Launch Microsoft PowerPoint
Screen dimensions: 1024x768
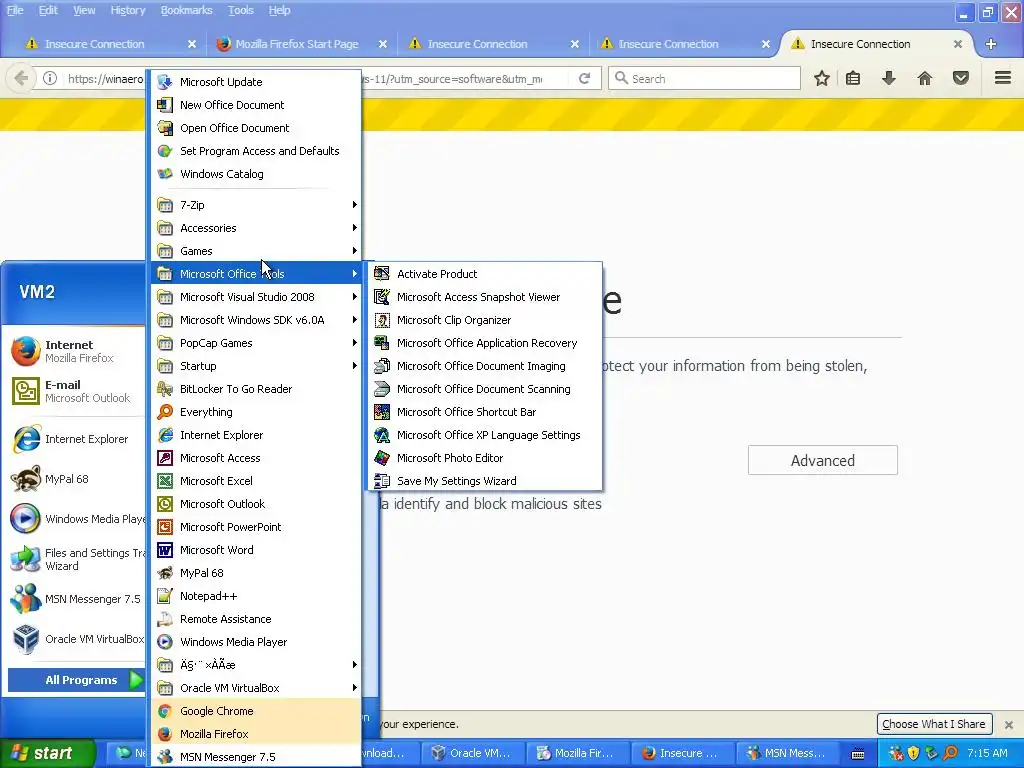tap(256, 526)
